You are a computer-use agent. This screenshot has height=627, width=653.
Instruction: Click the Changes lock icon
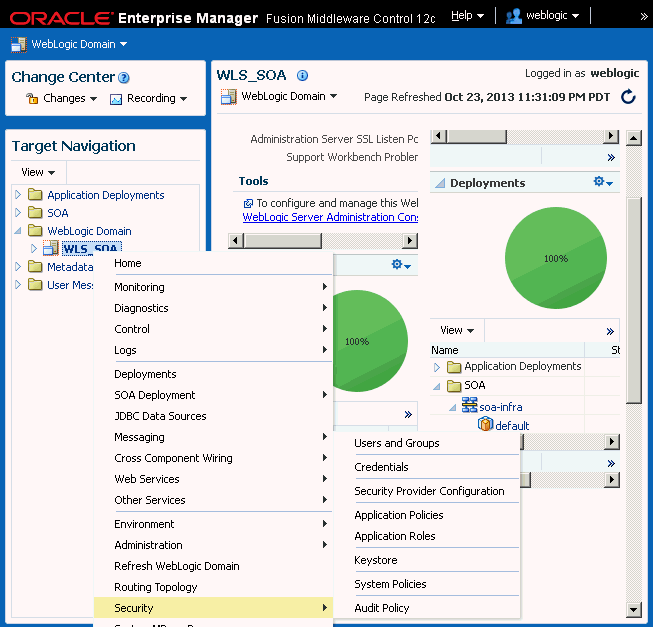(31, 99)
